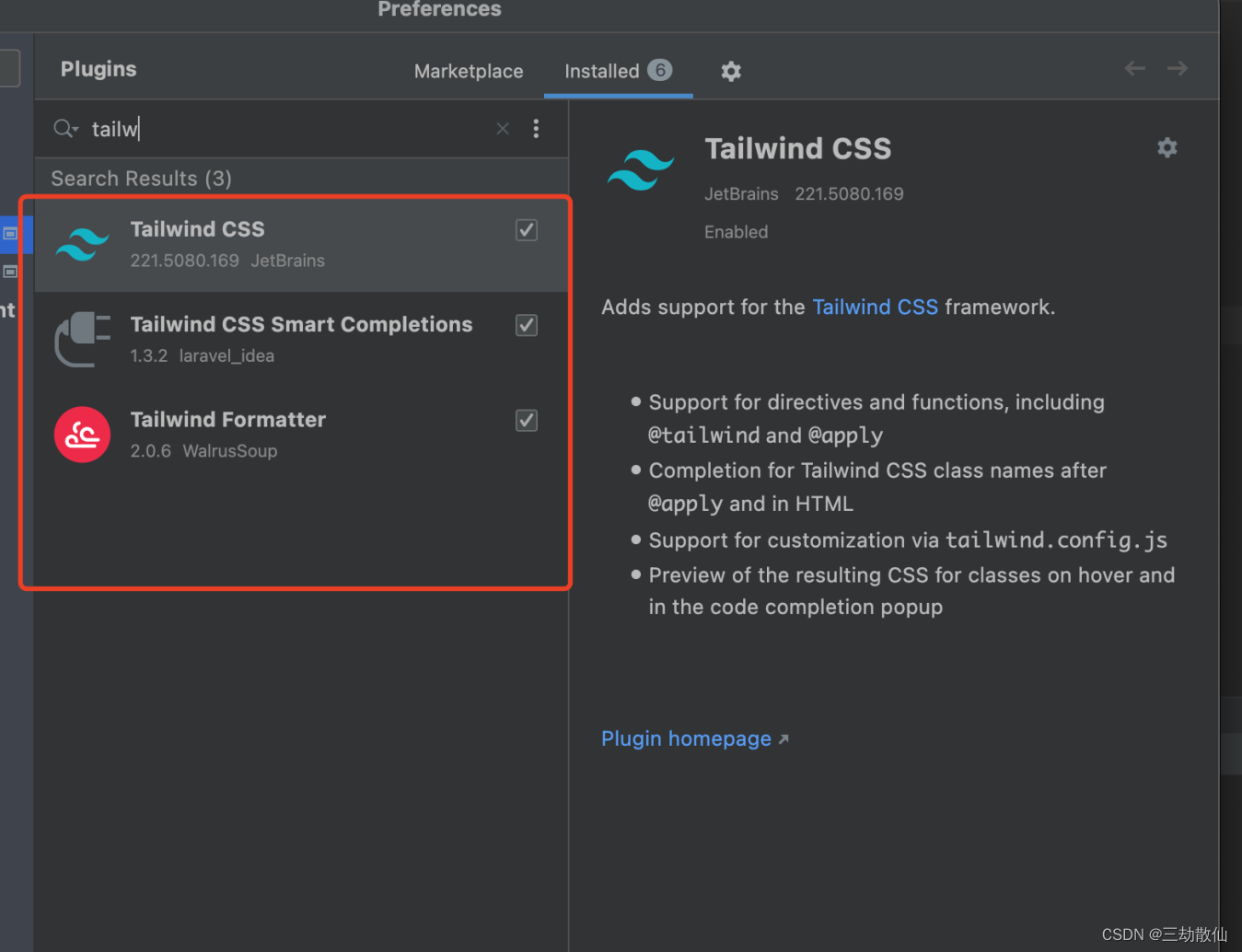Click the Tailwind CSS hyperlink in description
This screenshot has height=952, width=1242.
[x=875, y=307]
